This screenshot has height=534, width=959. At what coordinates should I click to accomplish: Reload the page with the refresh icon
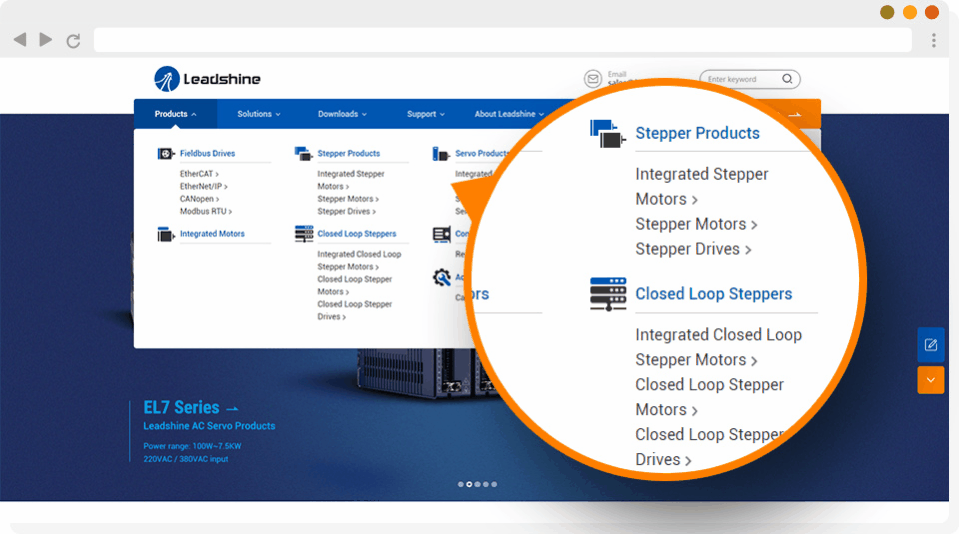coord(73,41)
